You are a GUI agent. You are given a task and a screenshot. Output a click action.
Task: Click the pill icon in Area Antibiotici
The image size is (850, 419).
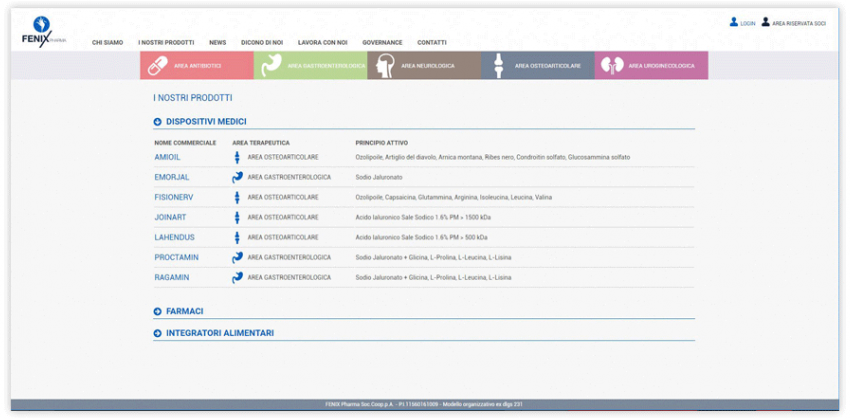pos(158,66)
